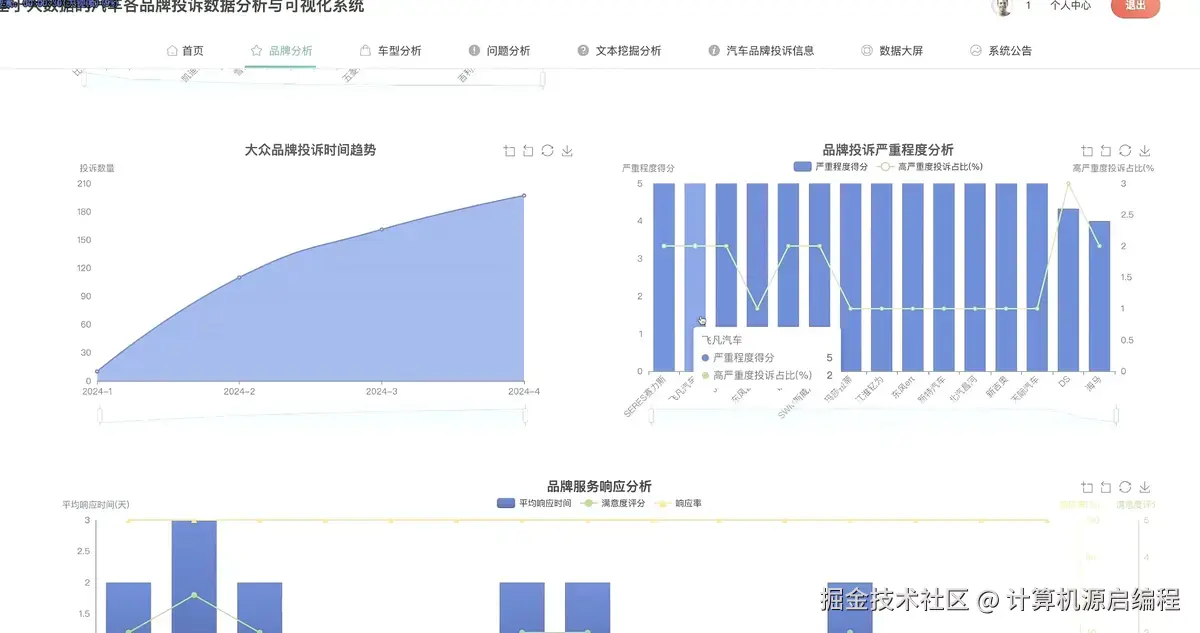Click the 2024-3 data point on trend line
This screenshot has width=1200, height=633.
[x=382, y=229]
